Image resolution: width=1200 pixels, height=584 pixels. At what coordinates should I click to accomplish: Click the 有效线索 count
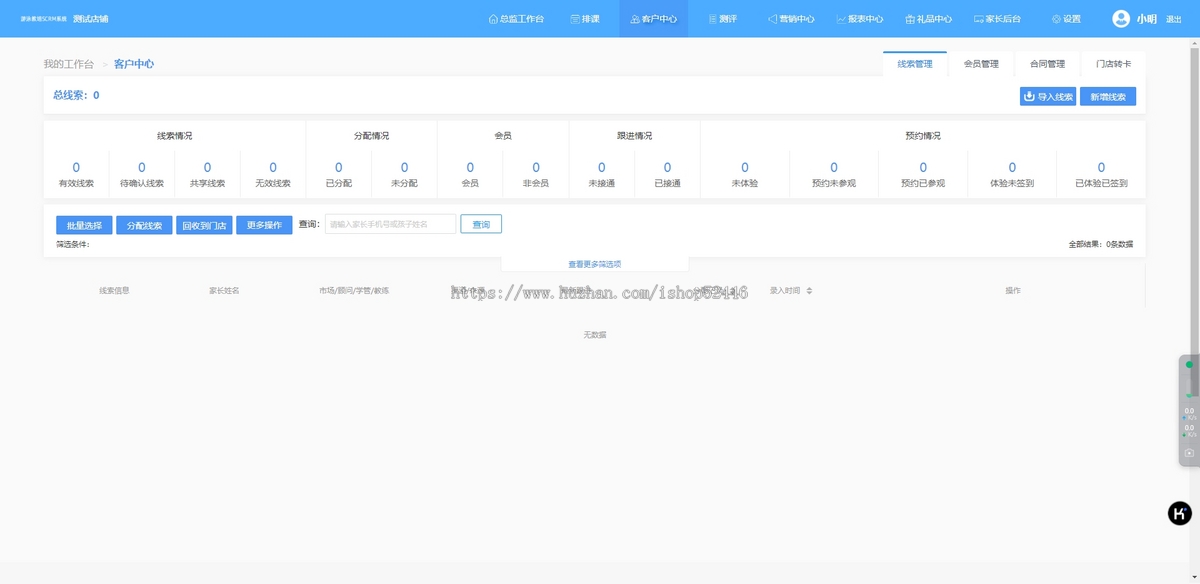click(76, 168)
